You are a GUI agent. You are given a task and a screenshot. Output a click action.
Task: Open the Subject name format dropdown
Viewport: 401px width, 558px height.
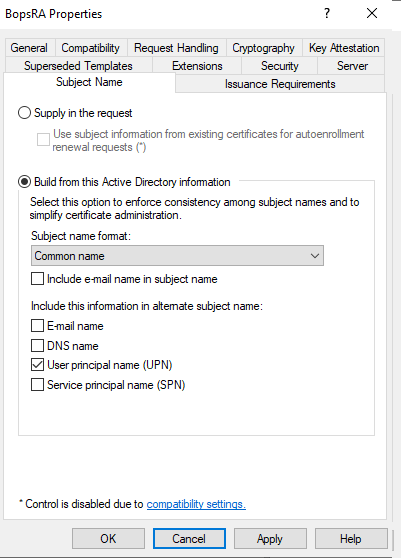pos(177,256)
